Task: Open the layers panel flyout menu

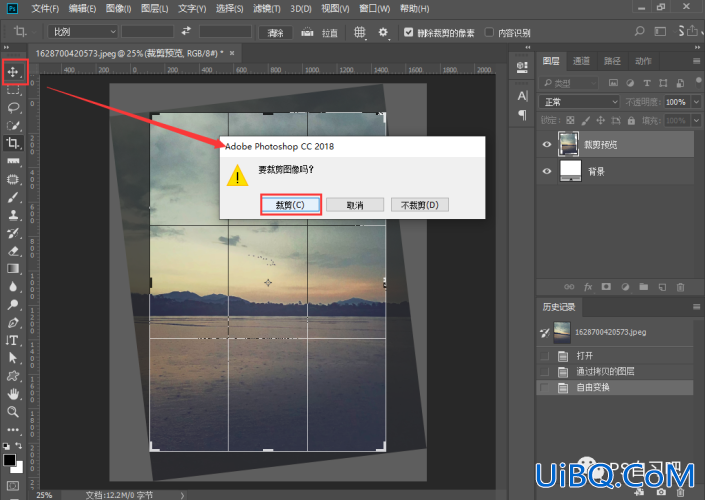Action: coord(696,61)
